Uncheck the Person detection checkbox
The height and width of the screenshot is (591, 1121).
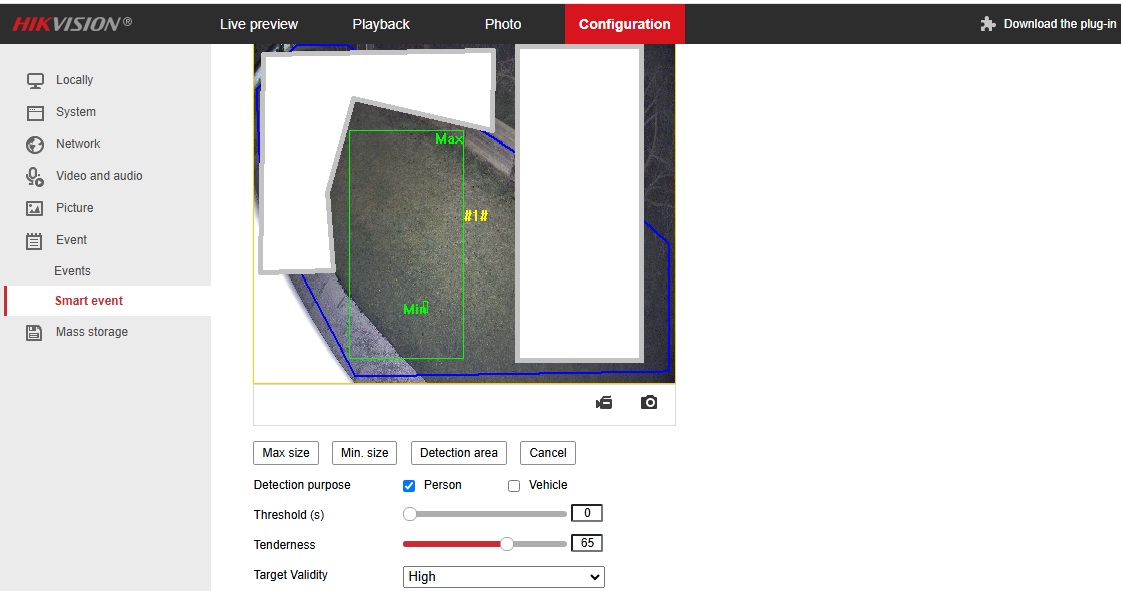tap(409, 486)
